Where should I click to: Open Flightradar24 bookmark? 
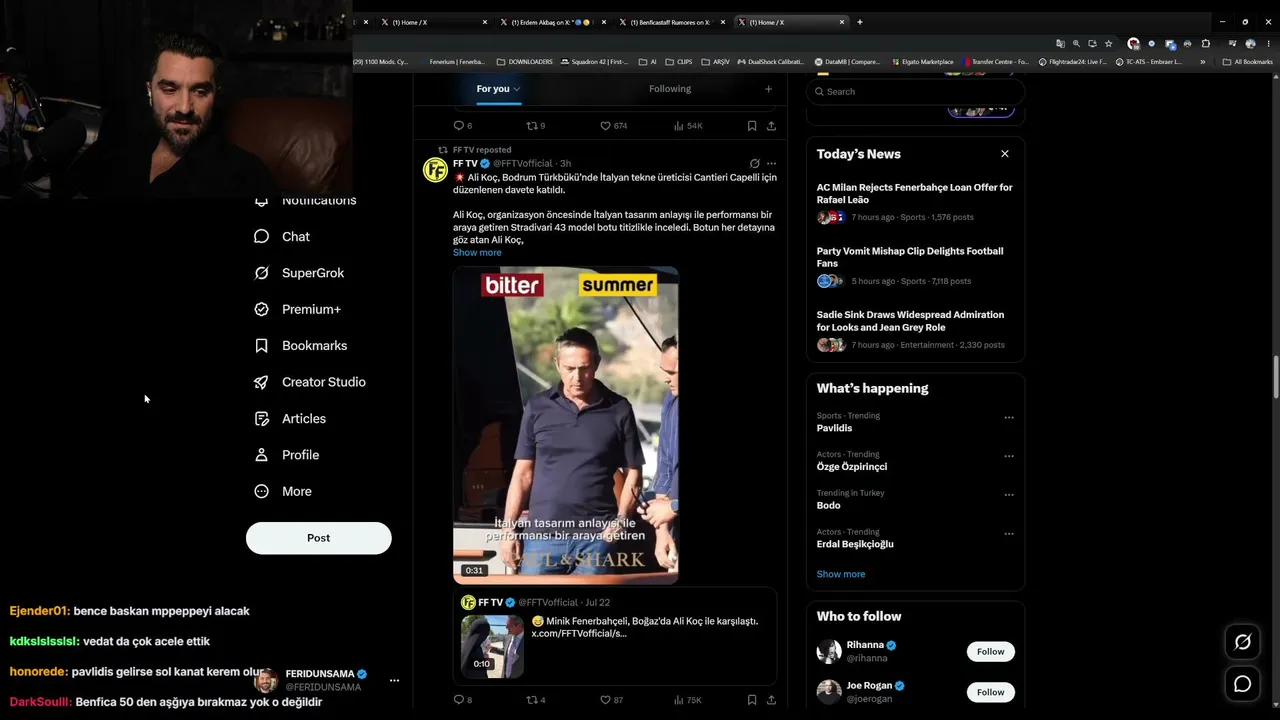(1072, 62)
